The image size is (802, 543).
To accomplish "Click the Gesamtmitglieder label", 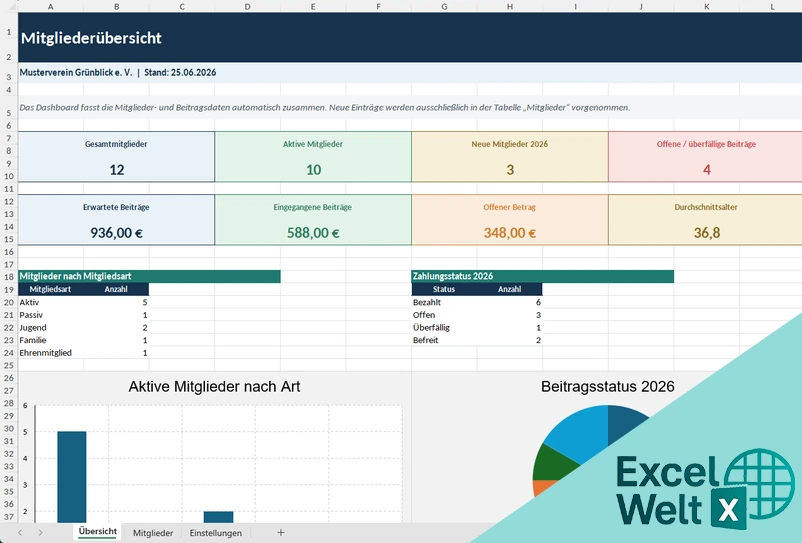I will coord(116,144).
